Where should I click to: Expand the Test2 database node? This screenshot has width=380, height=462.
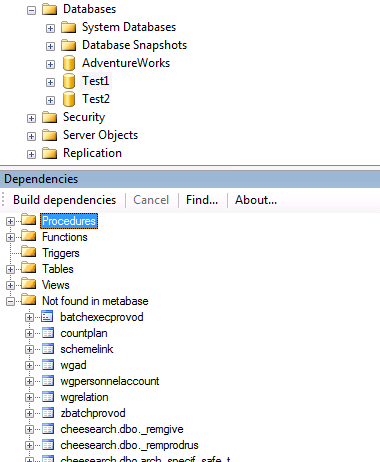tap(50, 100)
